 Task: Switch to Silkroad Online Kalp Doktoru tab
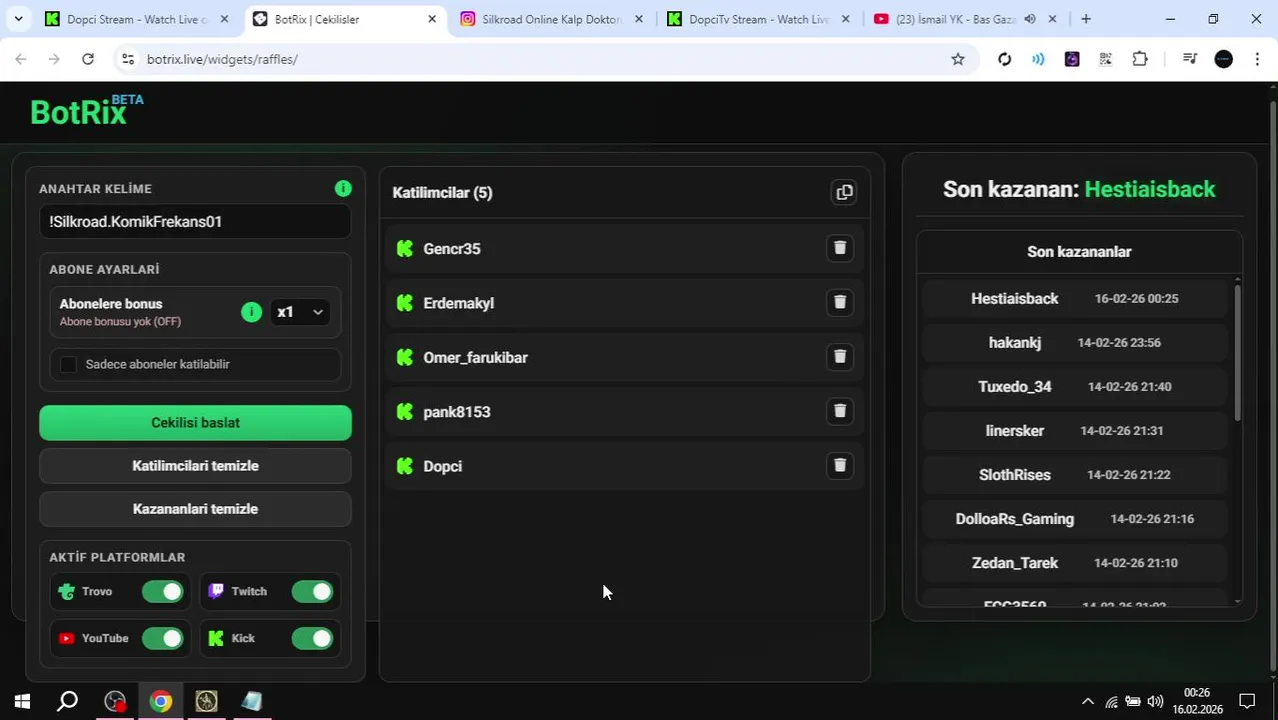coord(553,19)
